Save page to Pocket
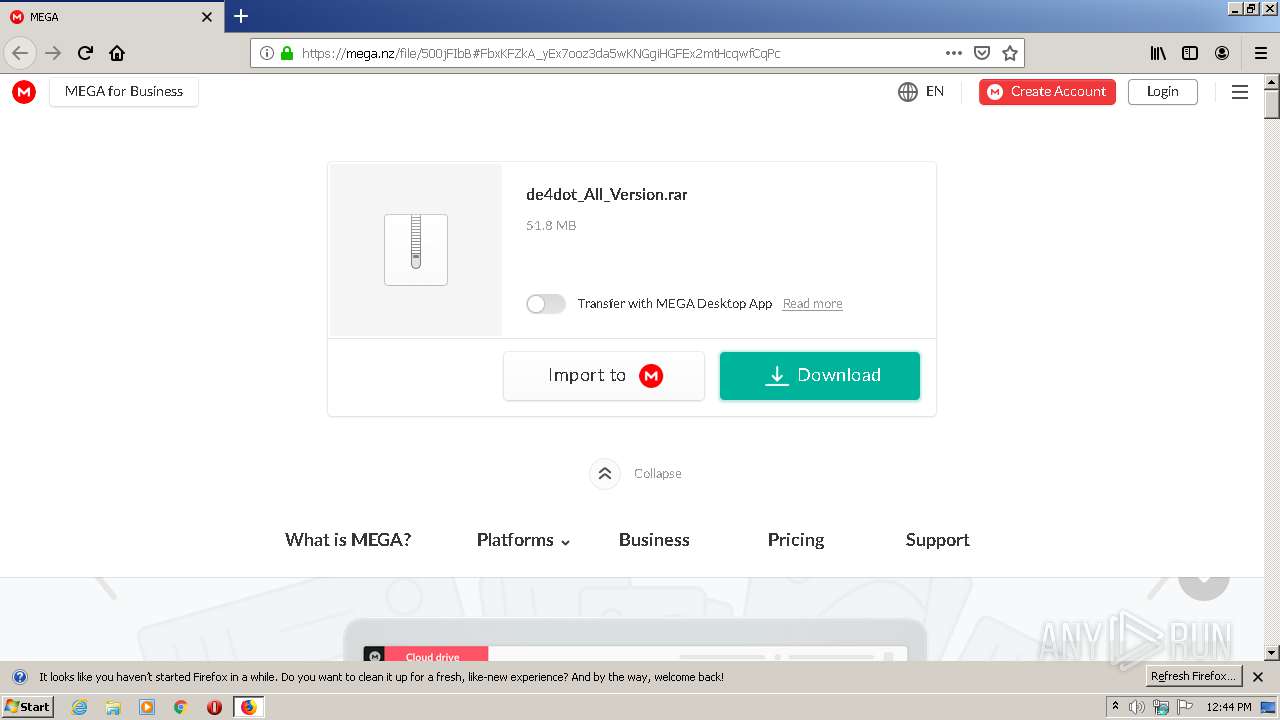The image size is (1280, 720). pyautogui.click(x=982, y=53)
